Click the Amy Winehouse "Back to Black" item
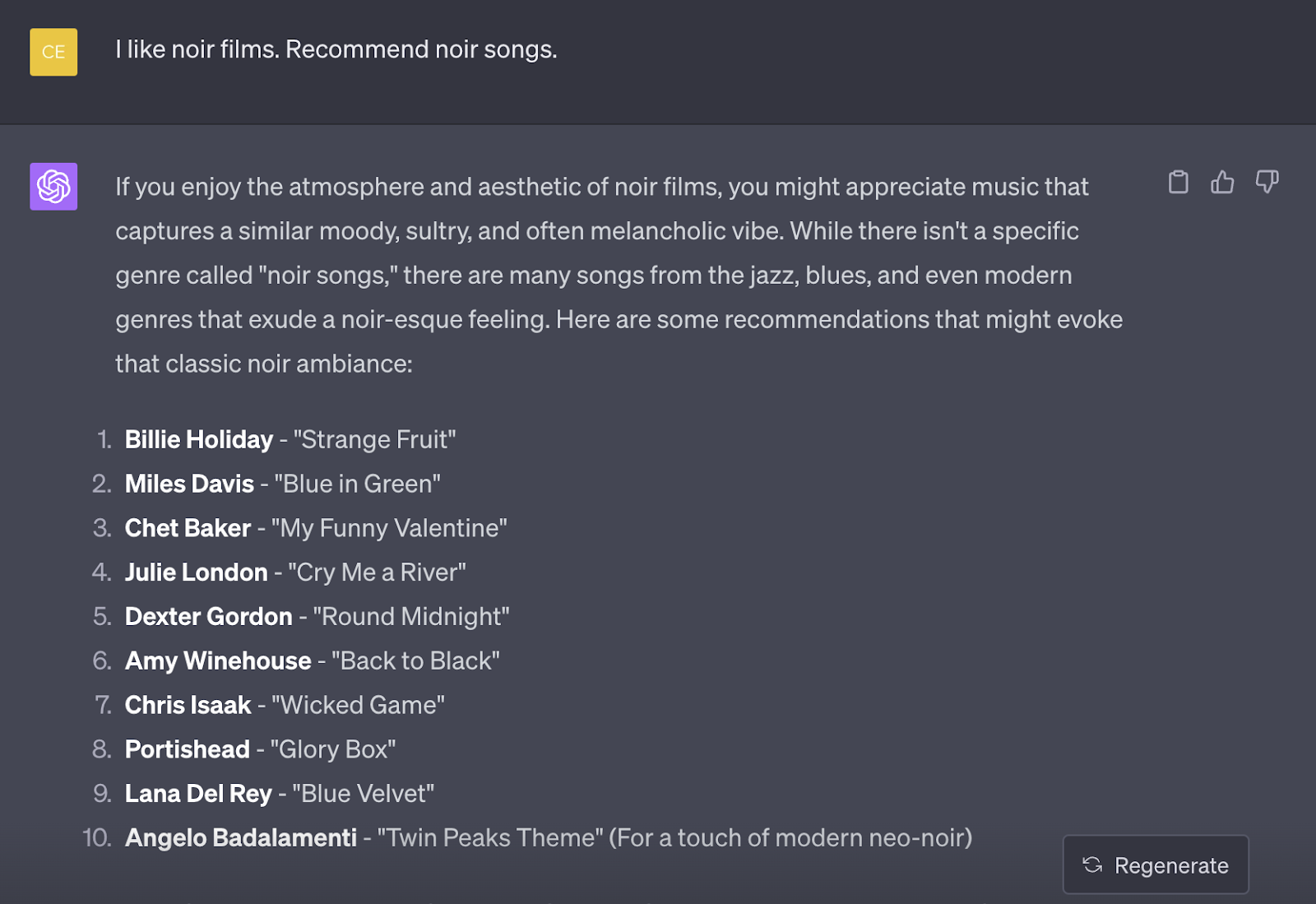The image size is (1316, 904). [x=312, y=661]
